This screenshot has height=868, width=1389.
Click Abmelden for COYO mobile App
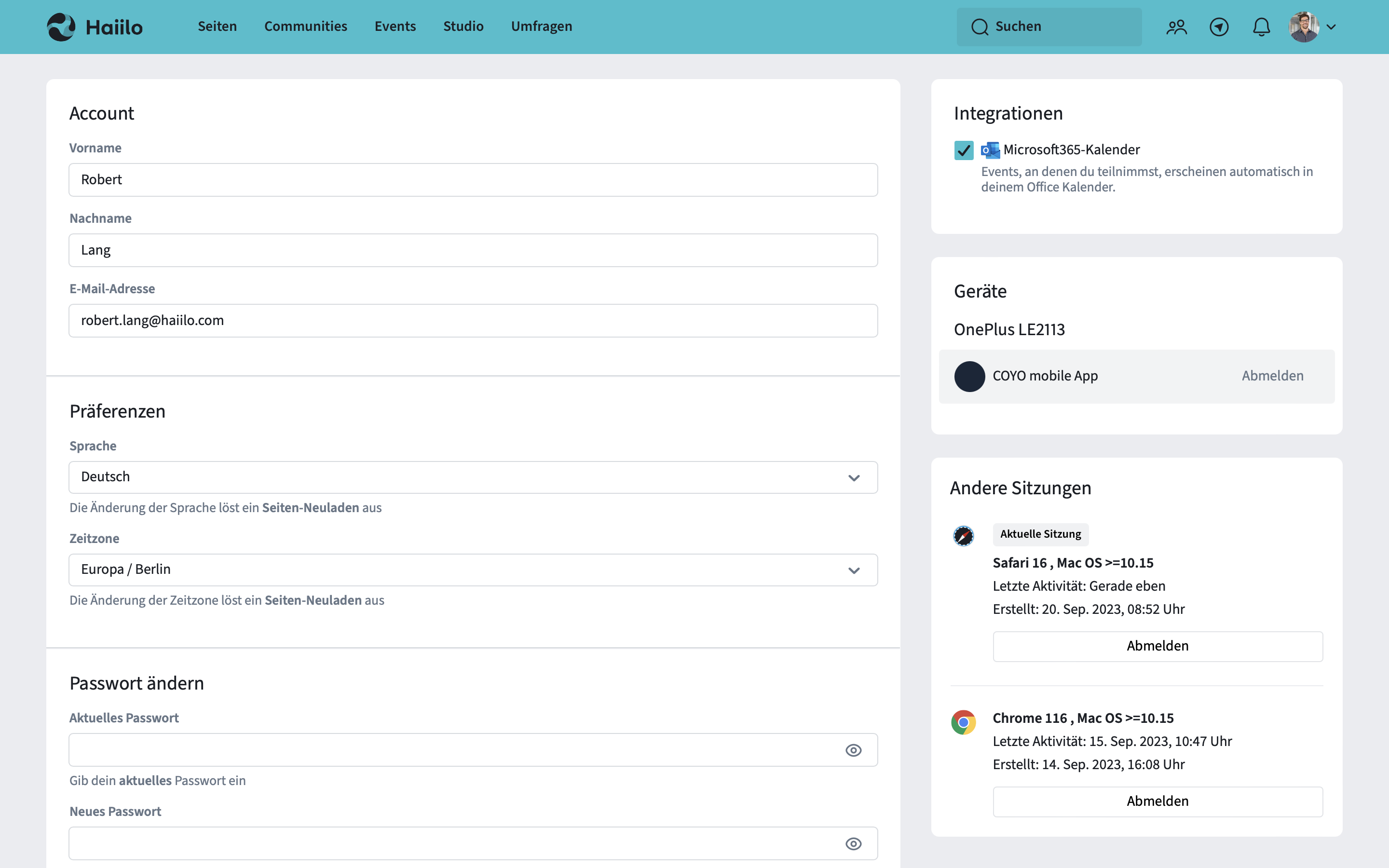(1272, 376)
